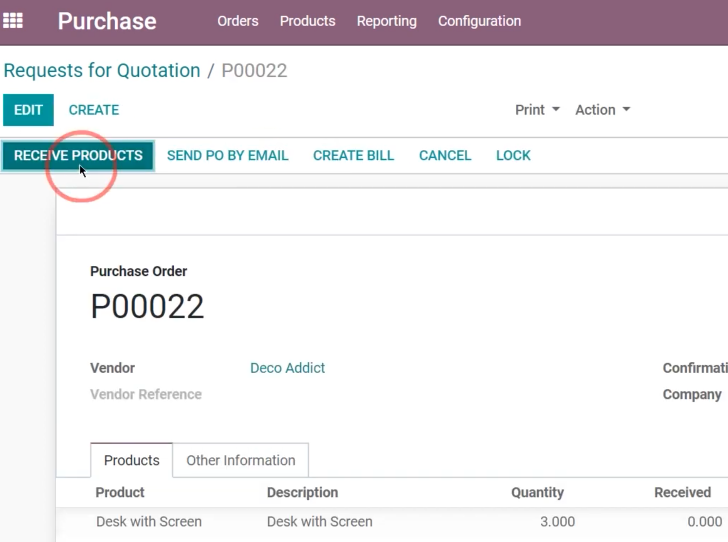728x542 pixels.
Task: Expand the Action dropdown
Action: click(x=603, y=110)
